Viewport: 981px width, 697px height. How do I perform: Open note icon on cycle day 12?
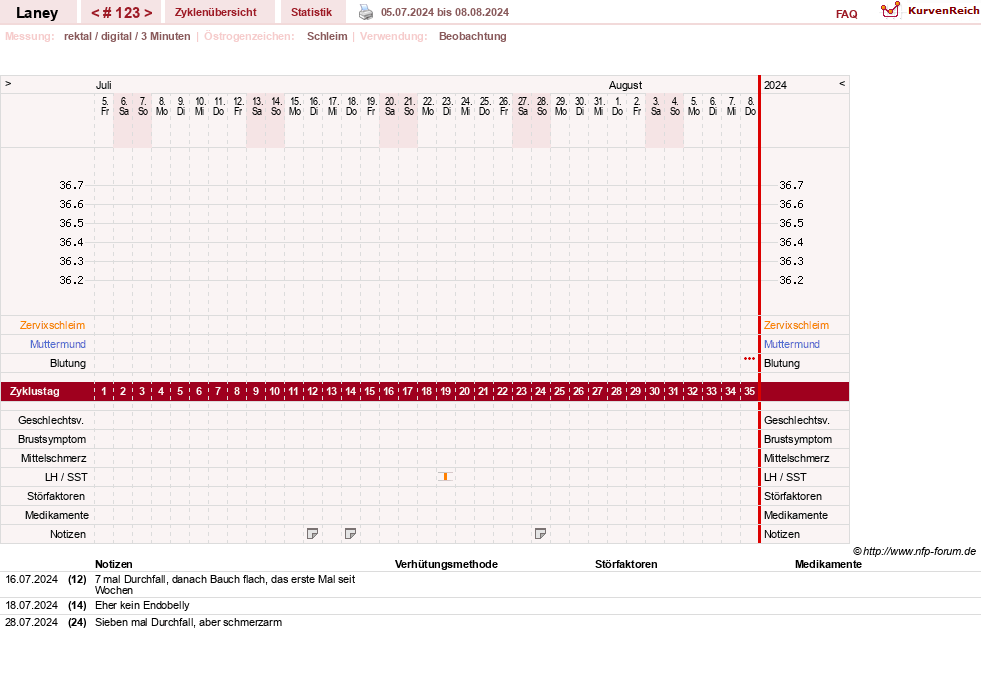pos(312,534)
